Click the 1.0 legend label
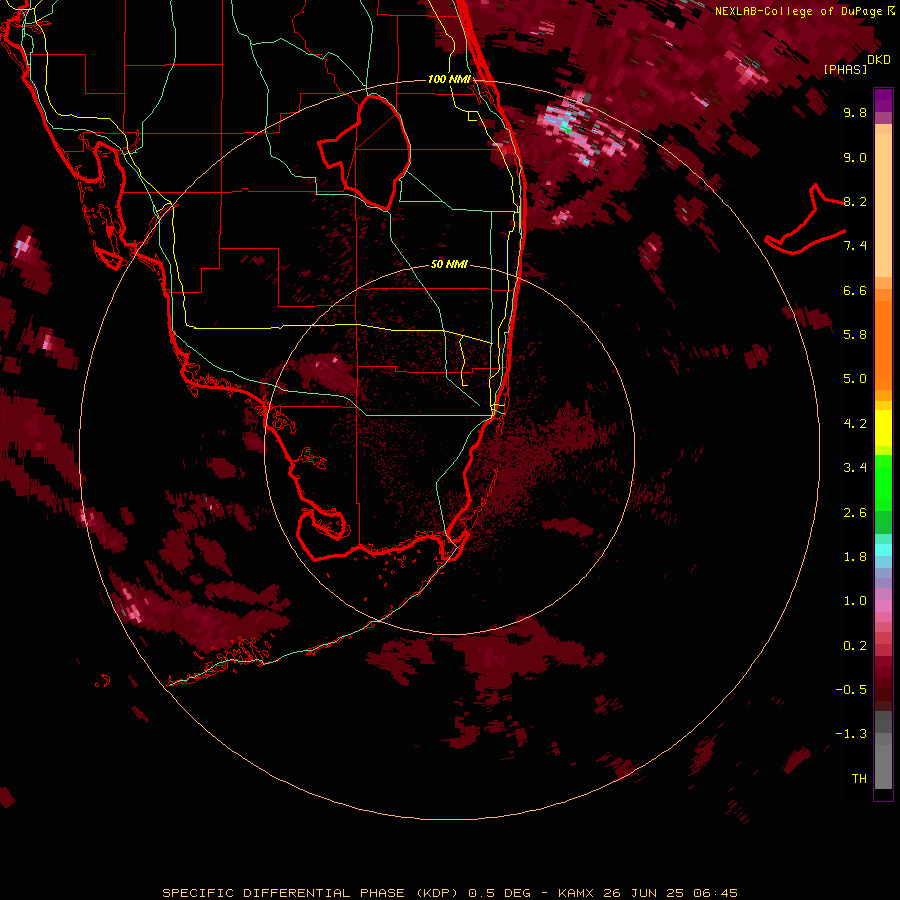This screenshot has height=900, width=900. (855, 601)
